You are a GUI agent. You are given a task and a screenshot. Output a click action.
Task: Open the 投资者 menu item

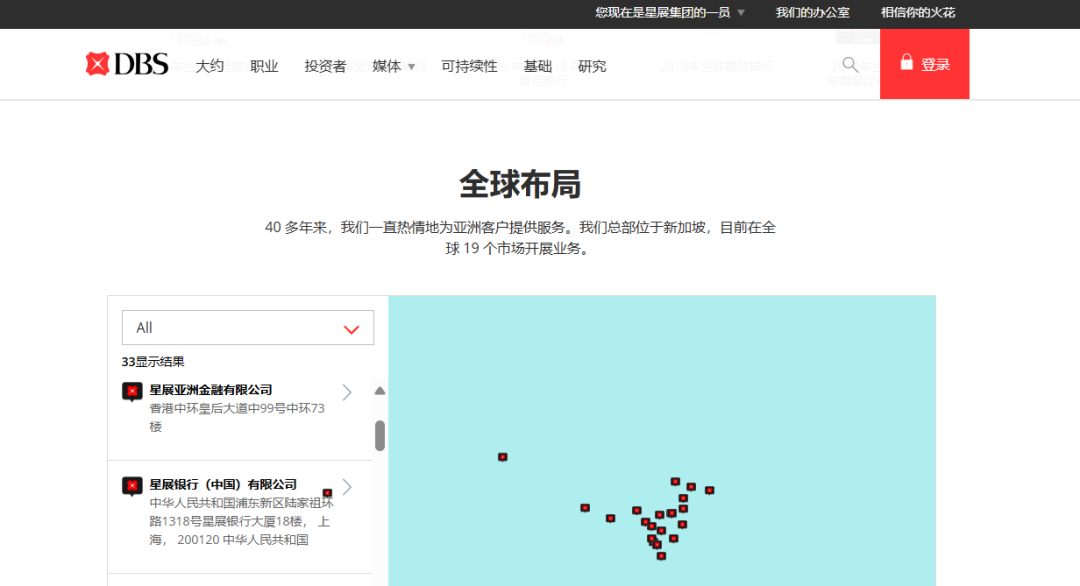pyautogui.click(x=325, y=66)
